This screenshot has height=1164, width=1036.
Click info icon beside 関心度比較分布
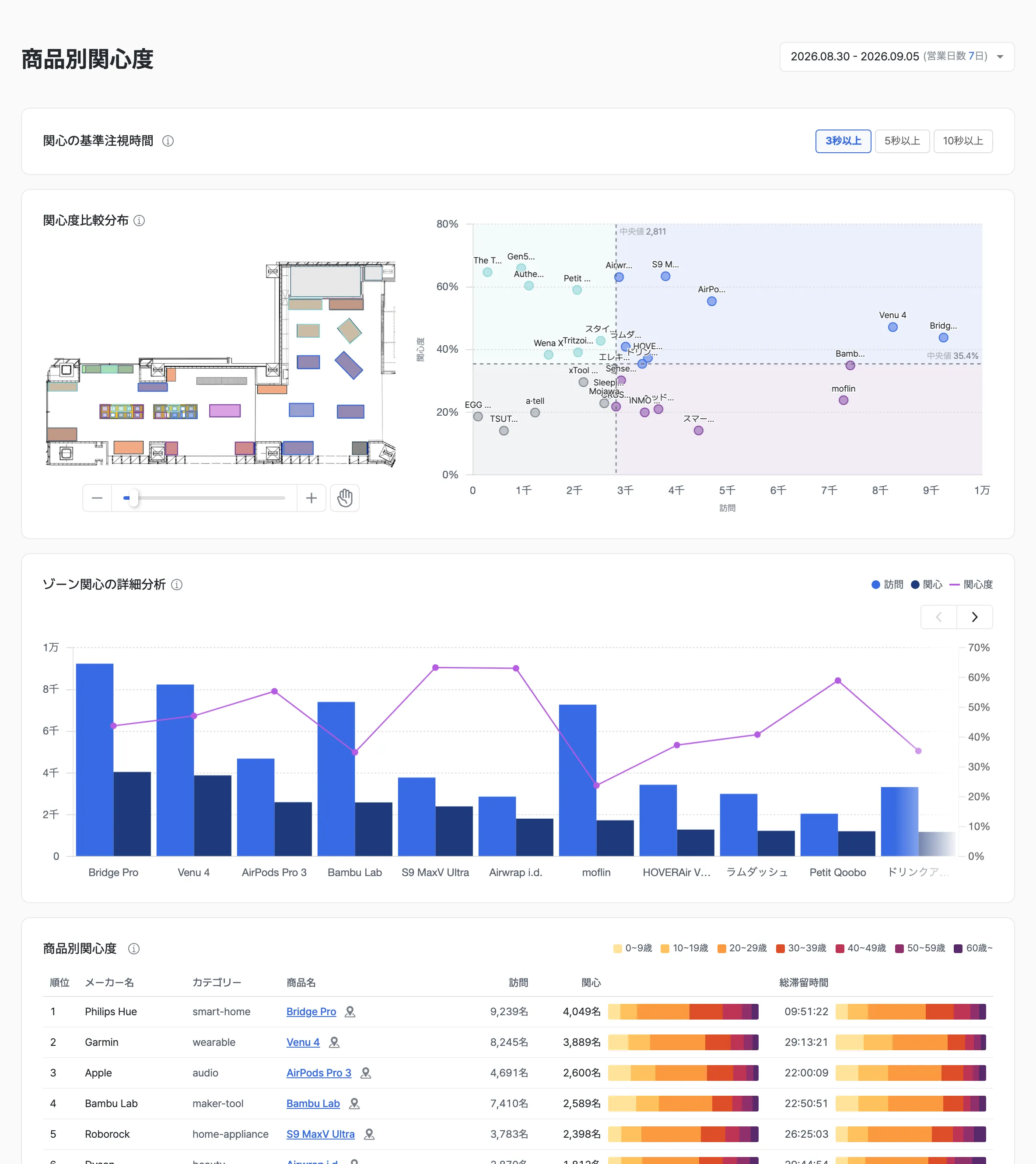tap(139, 221)
